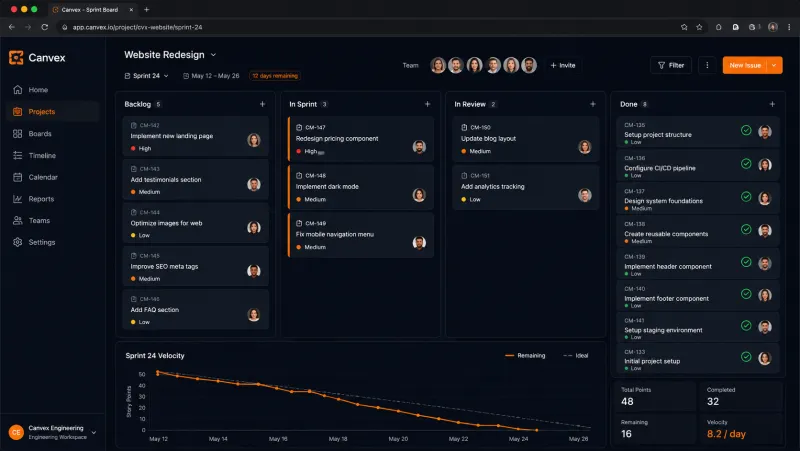Click the Canvex logo icon
800x451 pixels.
(x=16, y=58)
